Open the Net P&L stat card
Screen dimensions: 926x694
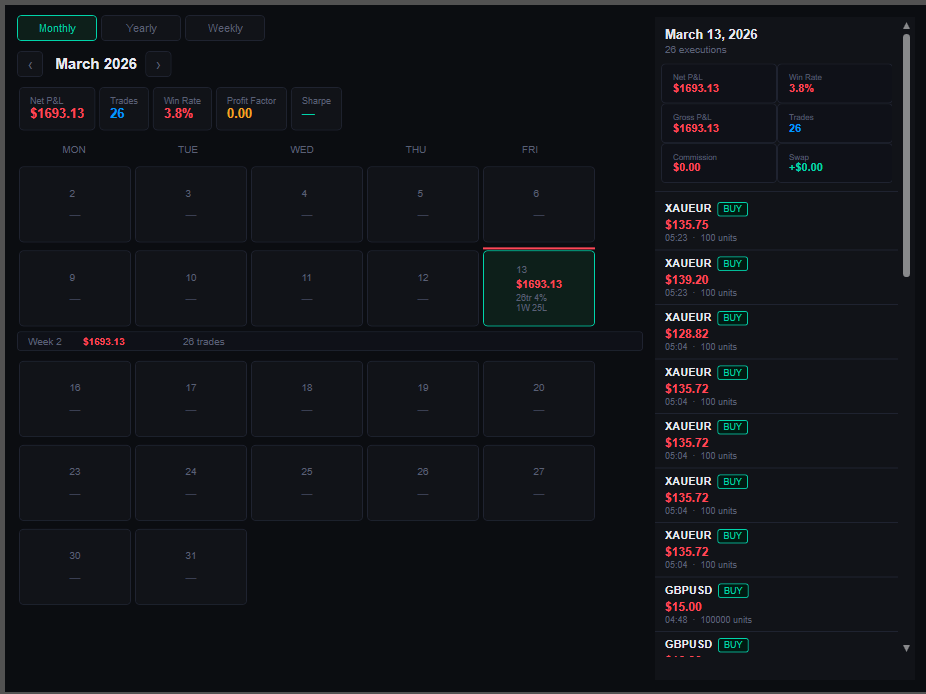[57, 108]
